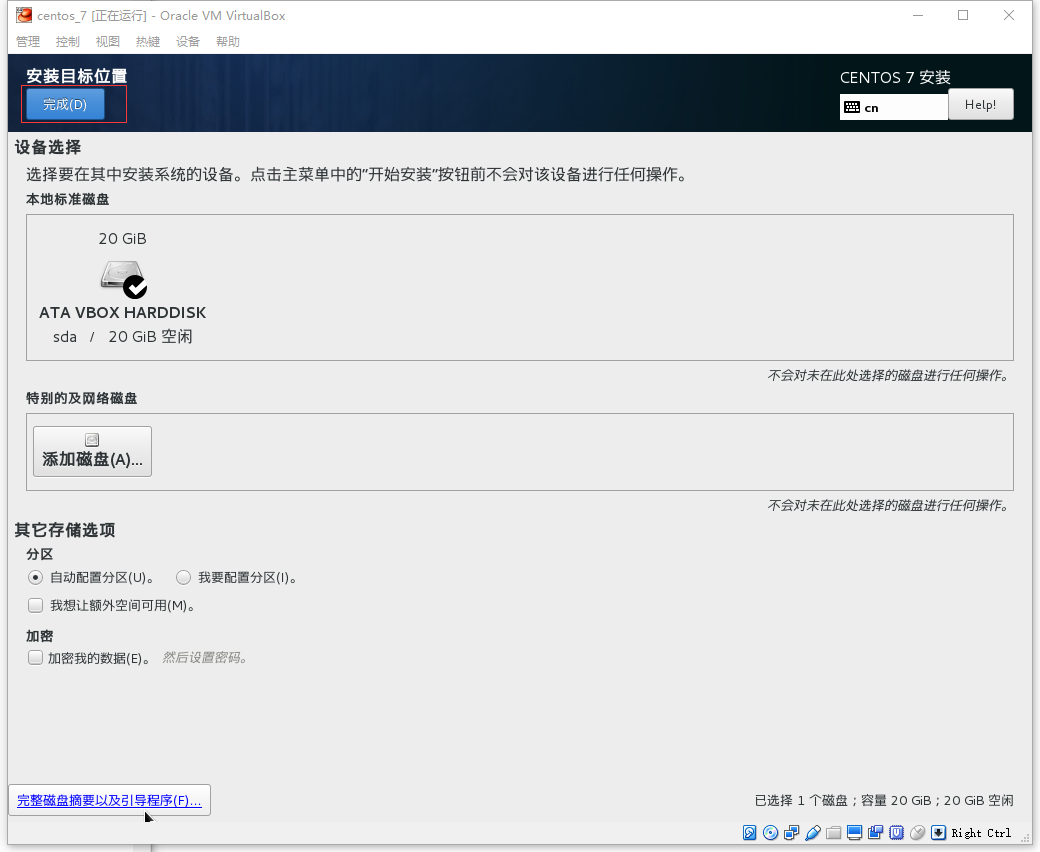
Task: Click the optical disc icon in status bar
Action: click(x=771, y=833)
